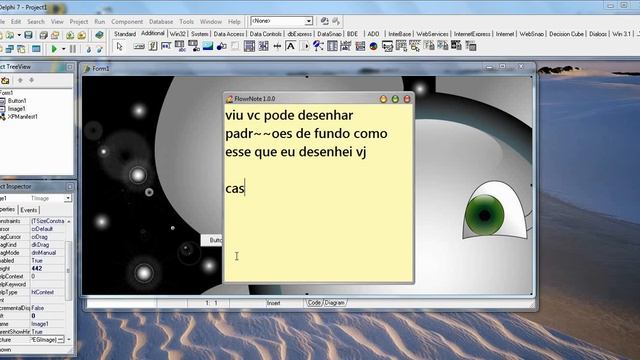This screenshot has width=640, height=360.
Task: Click the Step Over debug icon
Action: pos(99,49)
